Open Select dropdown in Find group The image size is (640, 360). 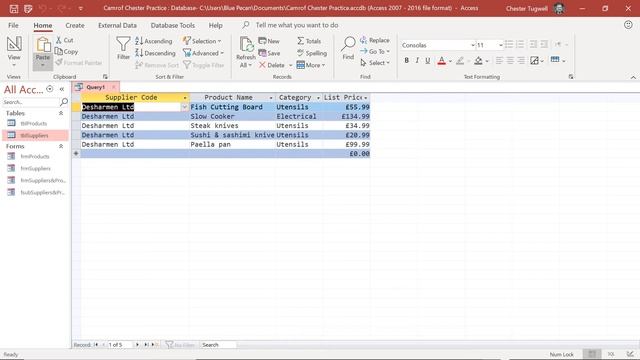tap(375, 63)
